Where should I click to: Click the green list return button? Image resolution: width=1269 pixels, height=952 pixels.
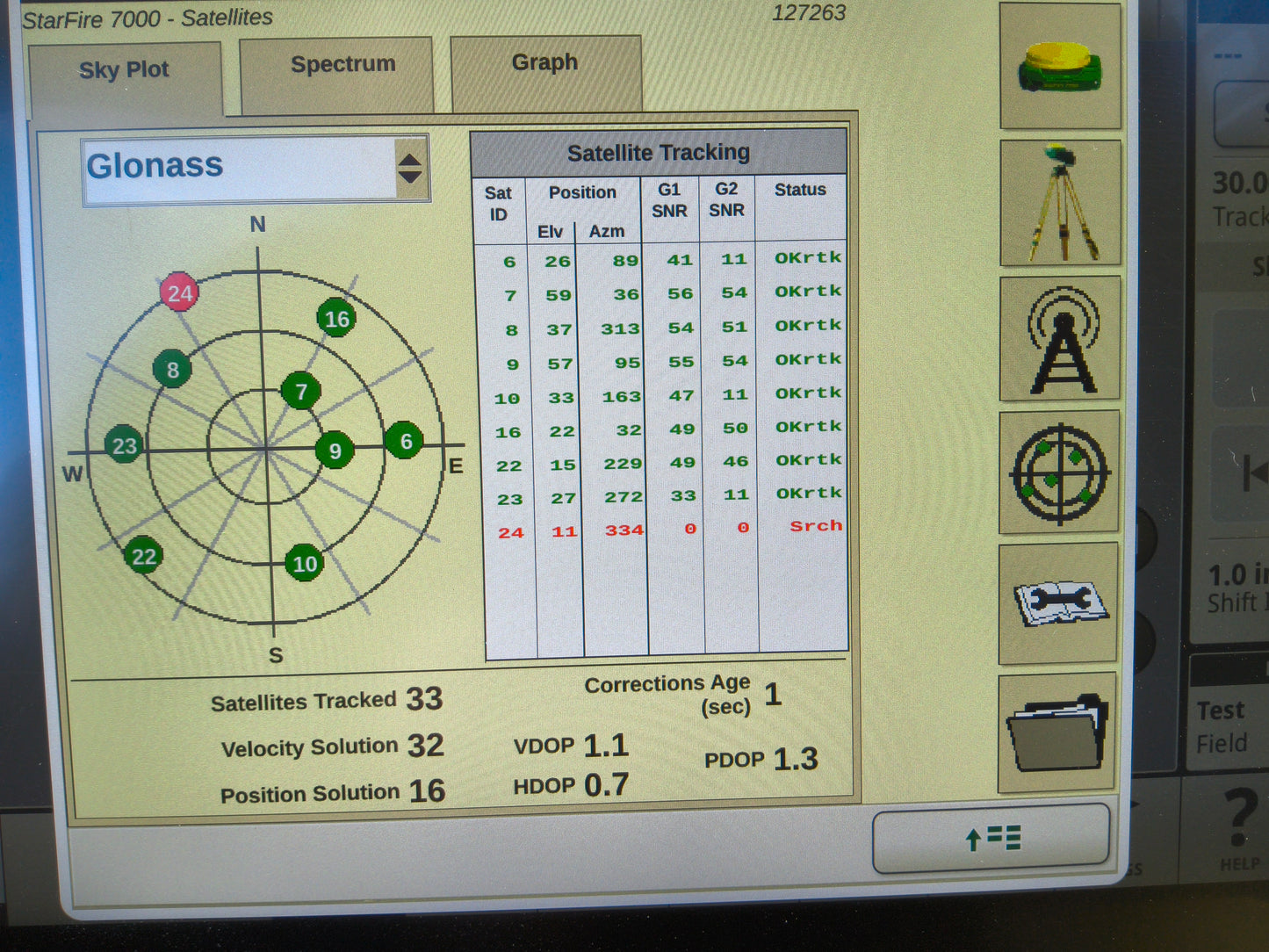click(991, 840)
